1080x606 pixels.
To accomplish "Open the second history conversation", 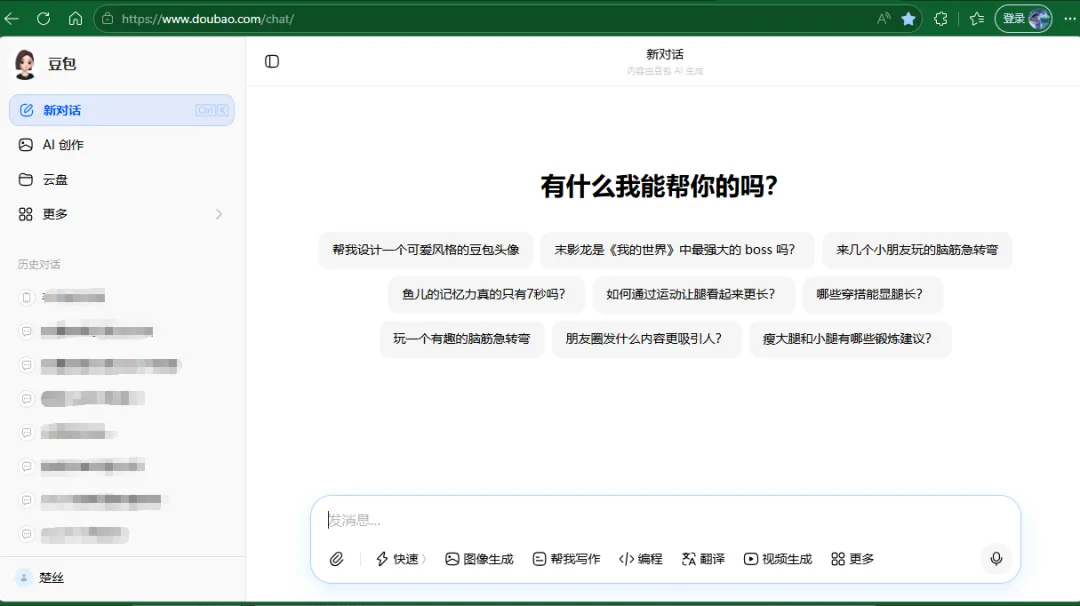I will tap(122, 331).
